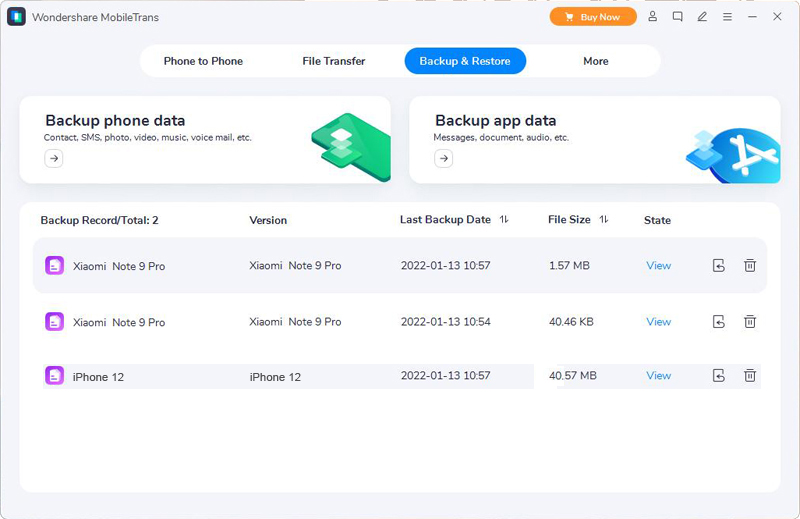Click the Wondershare MobileTrans logo icon
The width and height of the screenshot is (800, 519).
click(x=16, y=17)
